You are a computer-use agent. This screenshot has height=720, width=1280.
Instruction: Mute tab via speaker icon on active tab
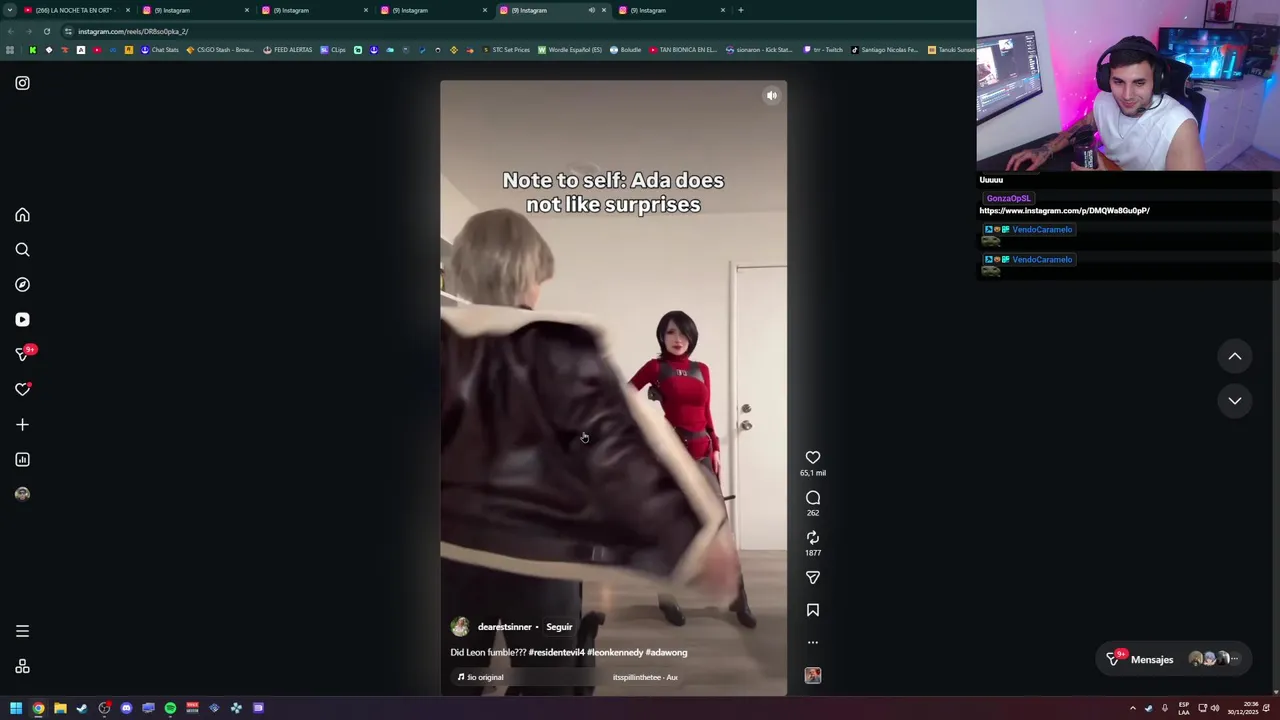[x=591, y=10]
